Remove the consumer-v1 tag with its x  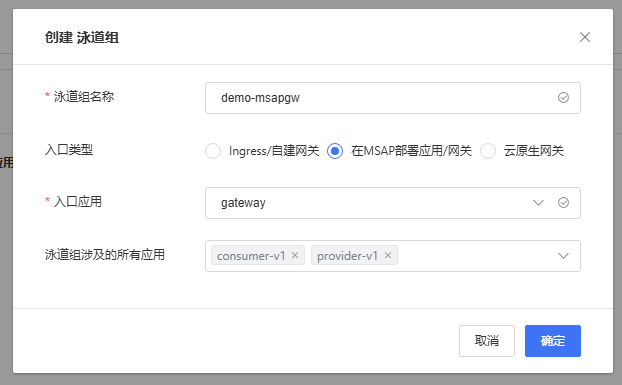click(295, 255)
